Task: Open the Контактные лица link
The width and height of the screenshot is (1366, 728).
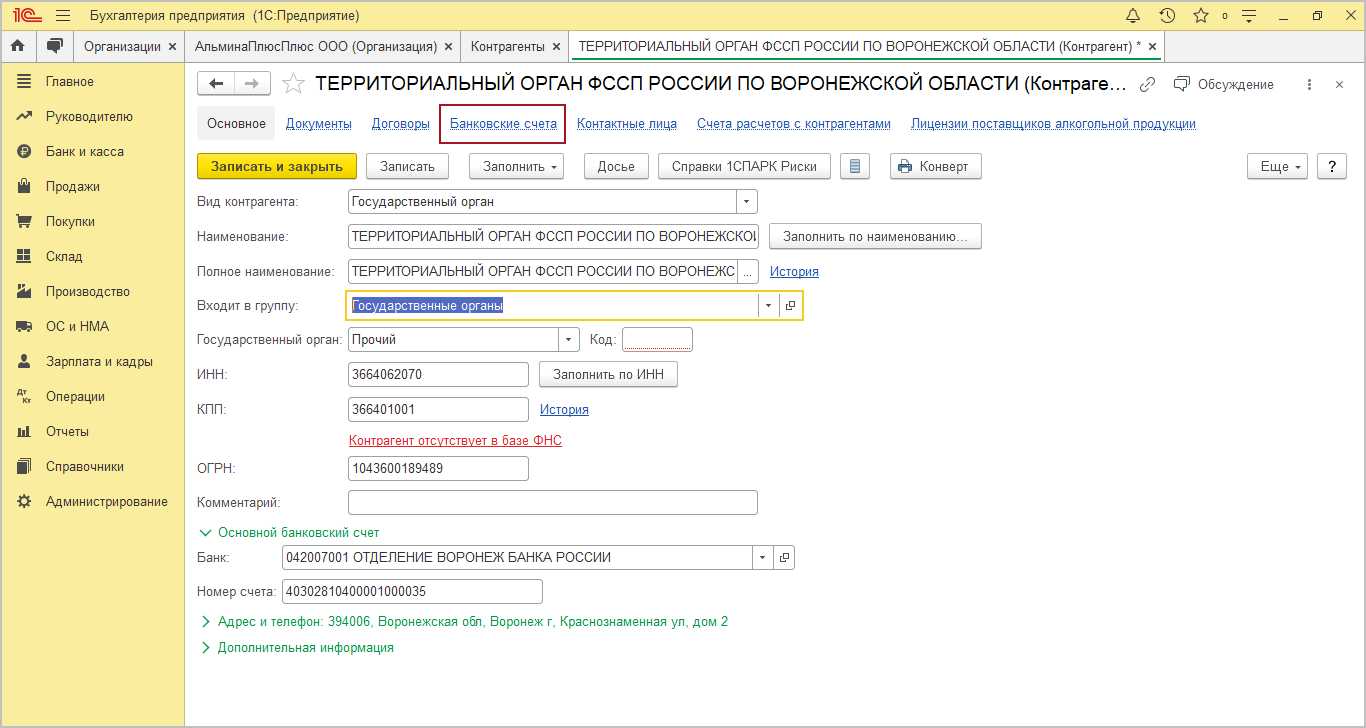Action: coord(627,124)
